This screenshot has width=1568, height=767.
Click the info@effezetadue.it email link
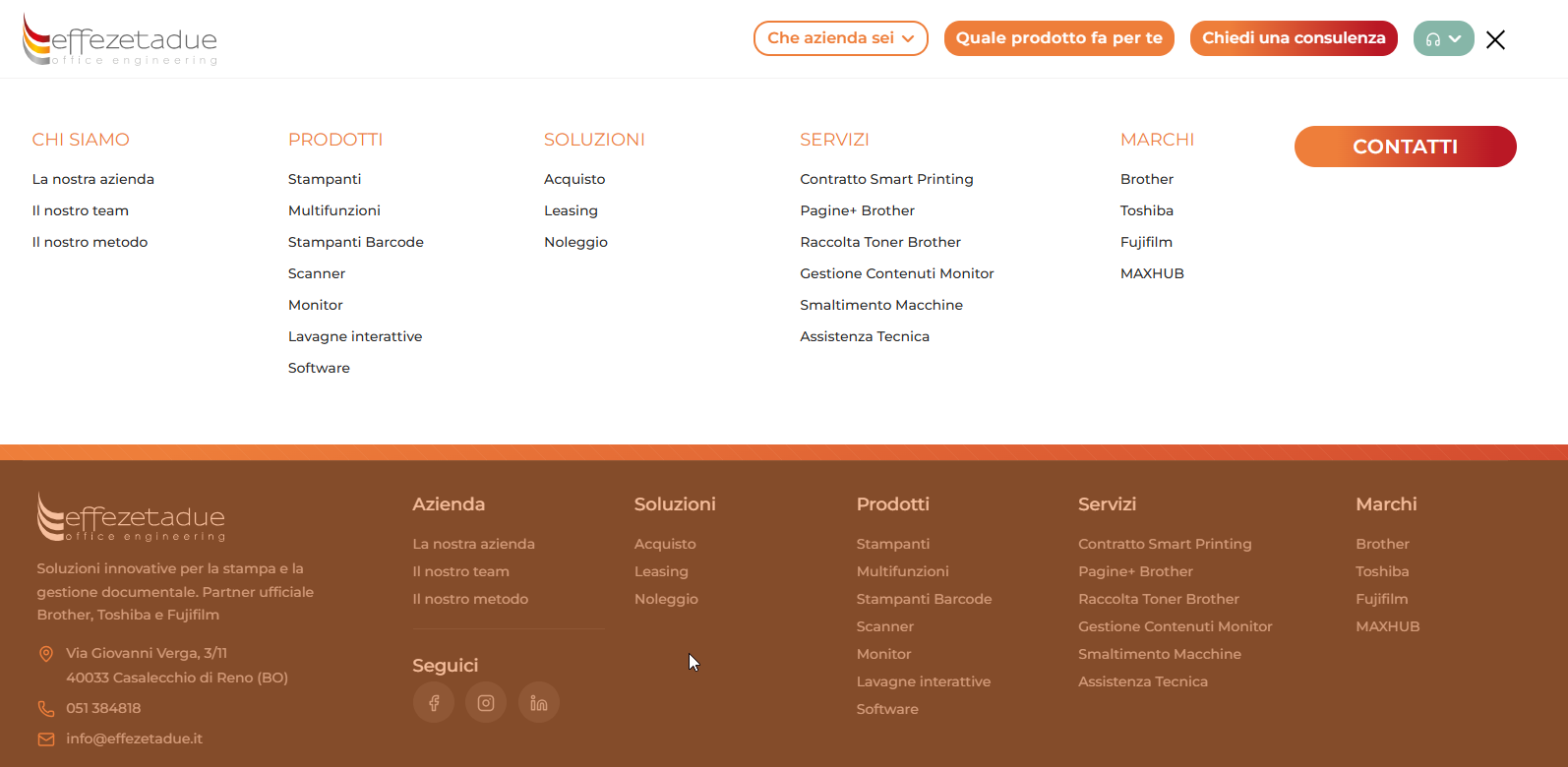tap(134, 738)
